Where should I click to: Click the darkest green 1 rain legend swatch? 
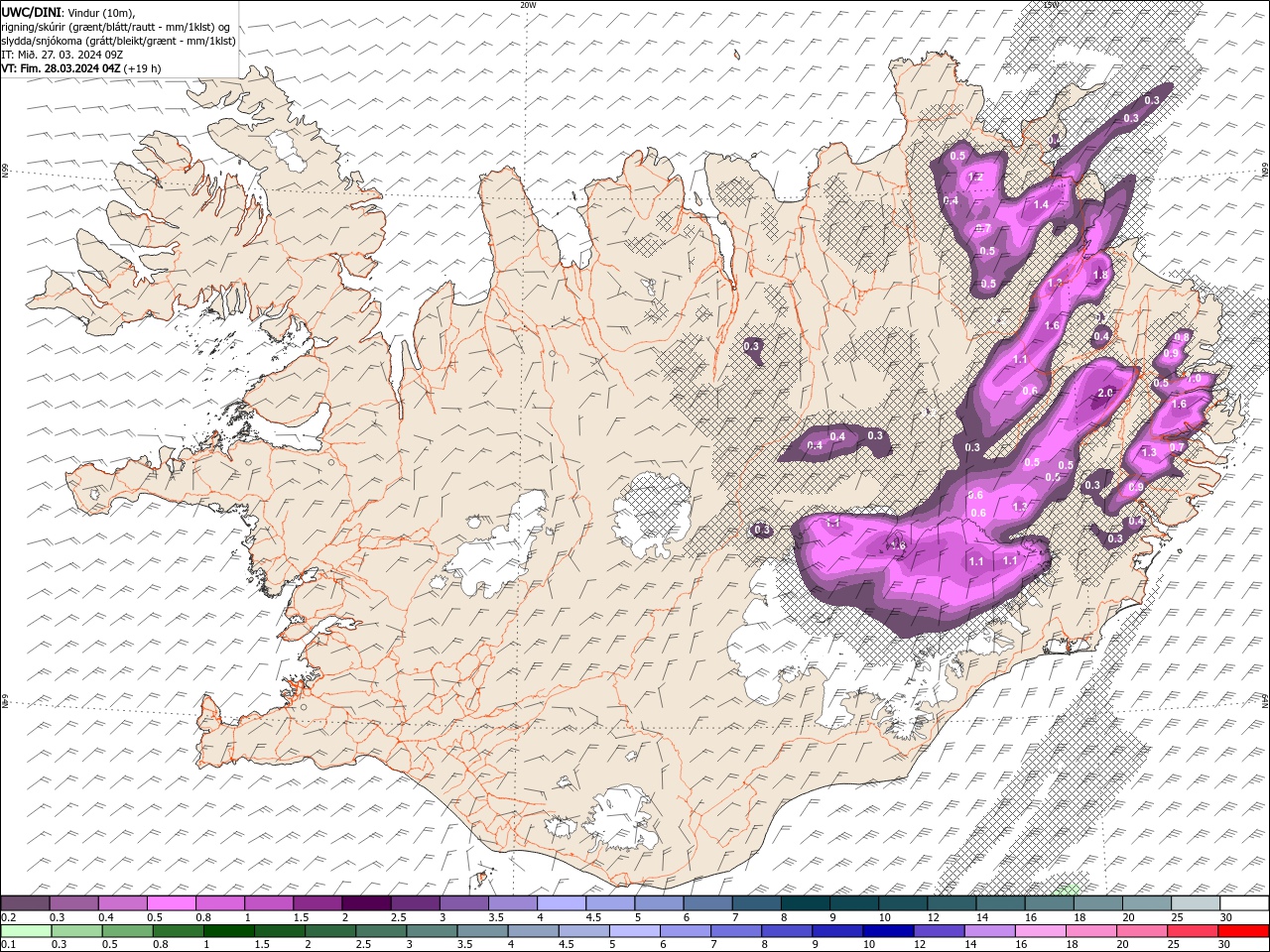tap(228, 931)
